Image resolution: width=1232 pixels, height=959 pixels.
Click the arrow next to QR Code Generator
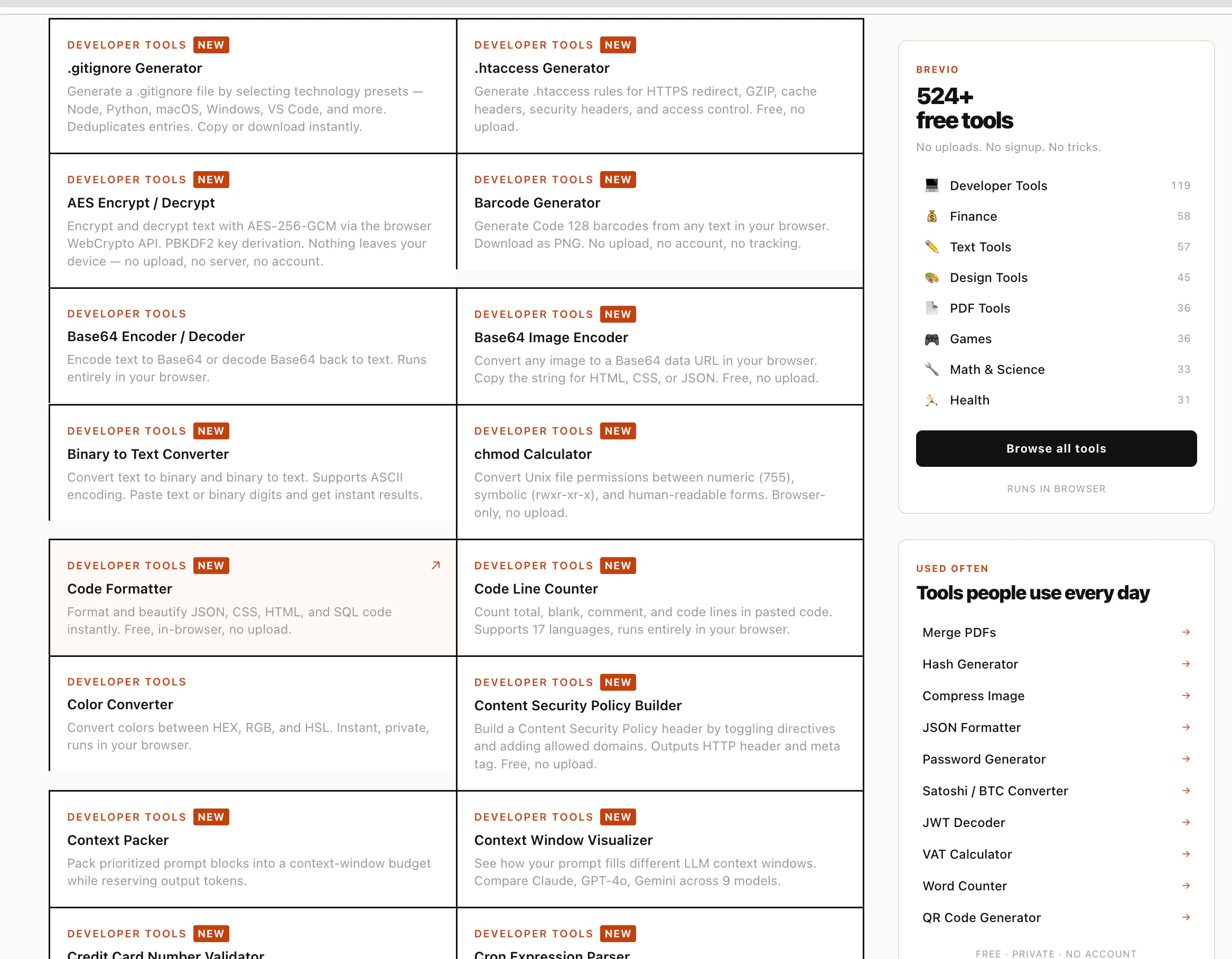(1186, 917)
